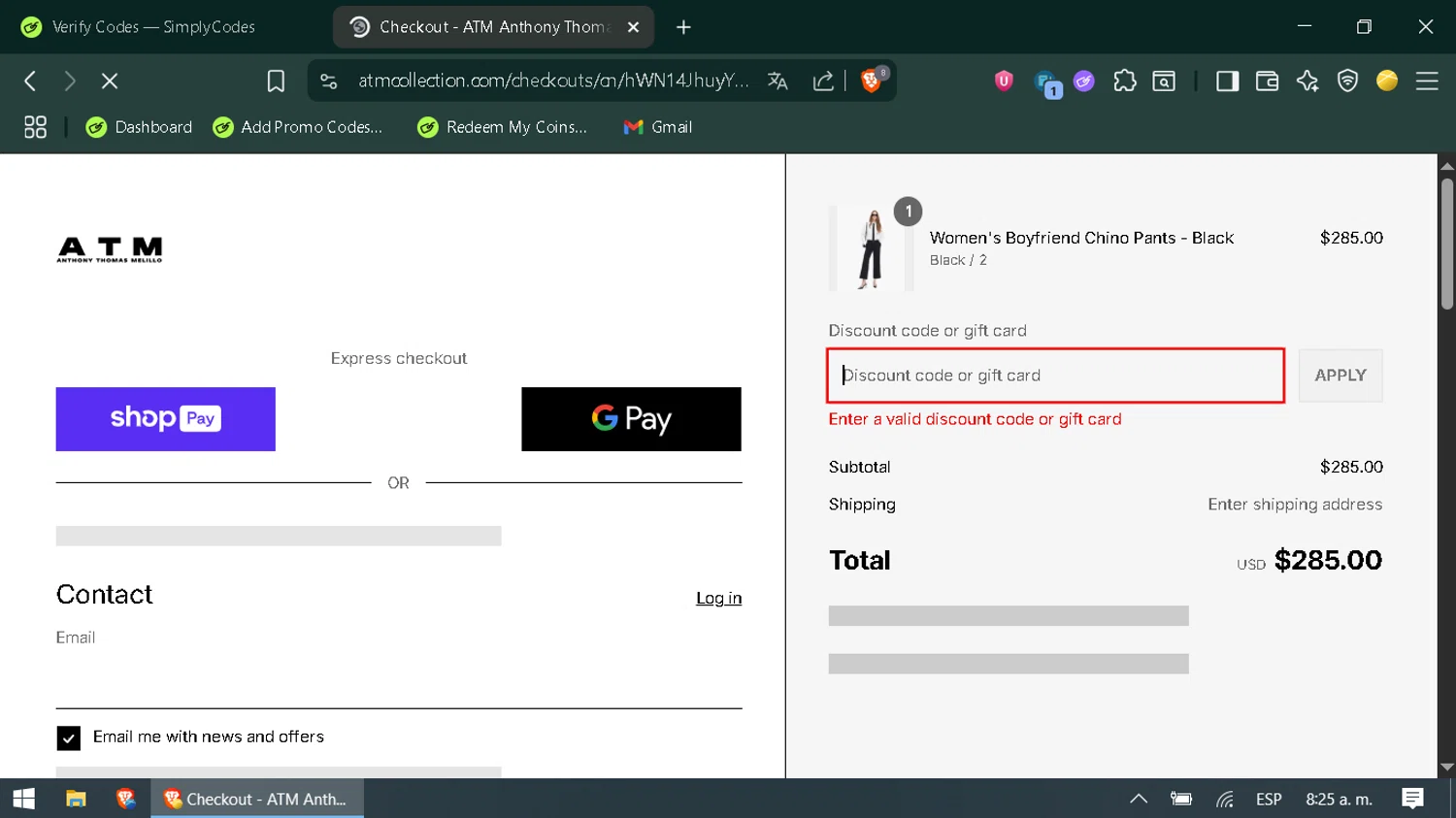
Task: Click the page vertical scrollbar thumb
Action: [1447, 243]
